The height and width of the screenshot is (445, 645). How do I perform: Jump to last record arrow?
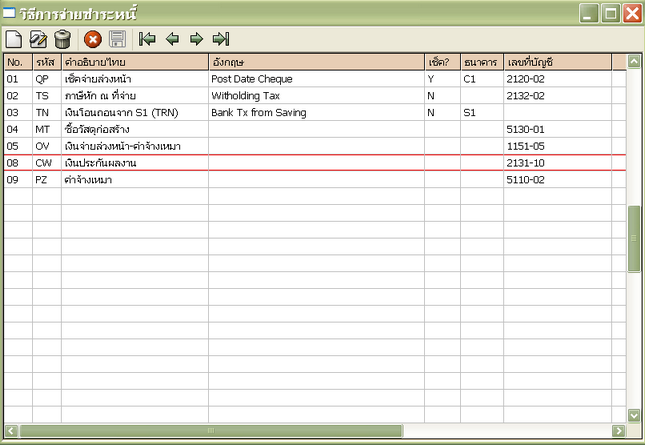[221, 39]
